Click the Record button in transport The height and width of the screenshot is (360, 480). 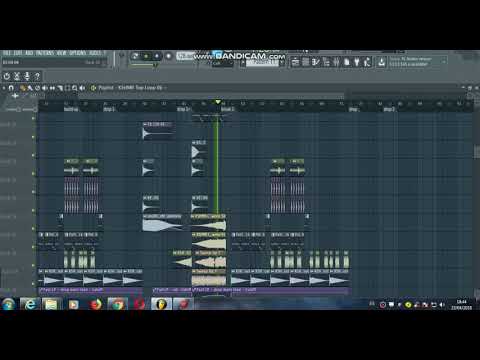click(168, 56)
